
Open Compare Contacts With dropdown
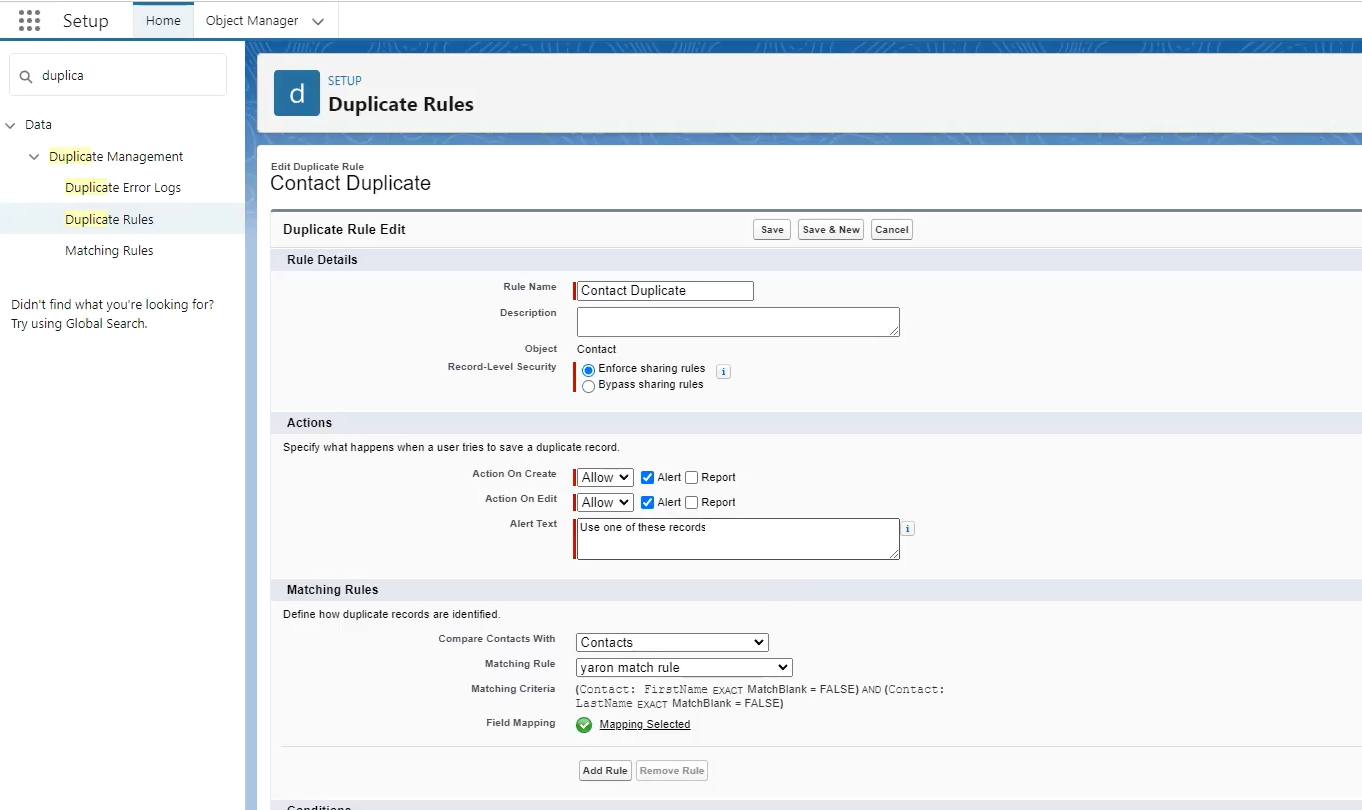pyautogui.click(x=672, y=642)
